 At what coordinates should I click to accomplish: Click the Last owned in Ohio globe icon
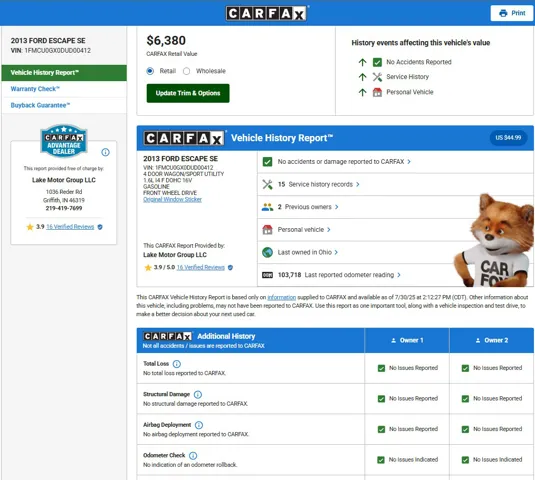(268, 252)
